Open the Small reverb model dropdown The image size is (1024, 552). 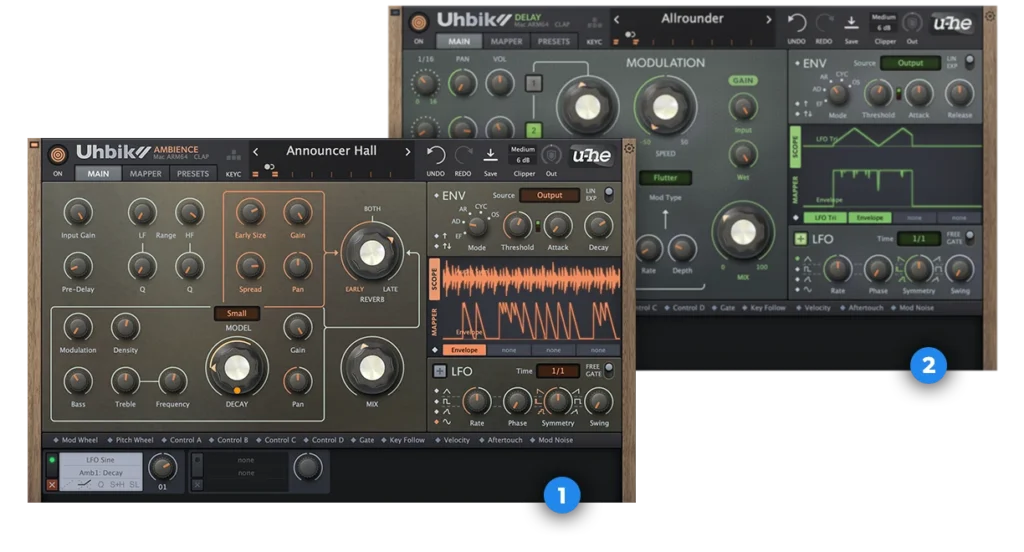(237, 314)
